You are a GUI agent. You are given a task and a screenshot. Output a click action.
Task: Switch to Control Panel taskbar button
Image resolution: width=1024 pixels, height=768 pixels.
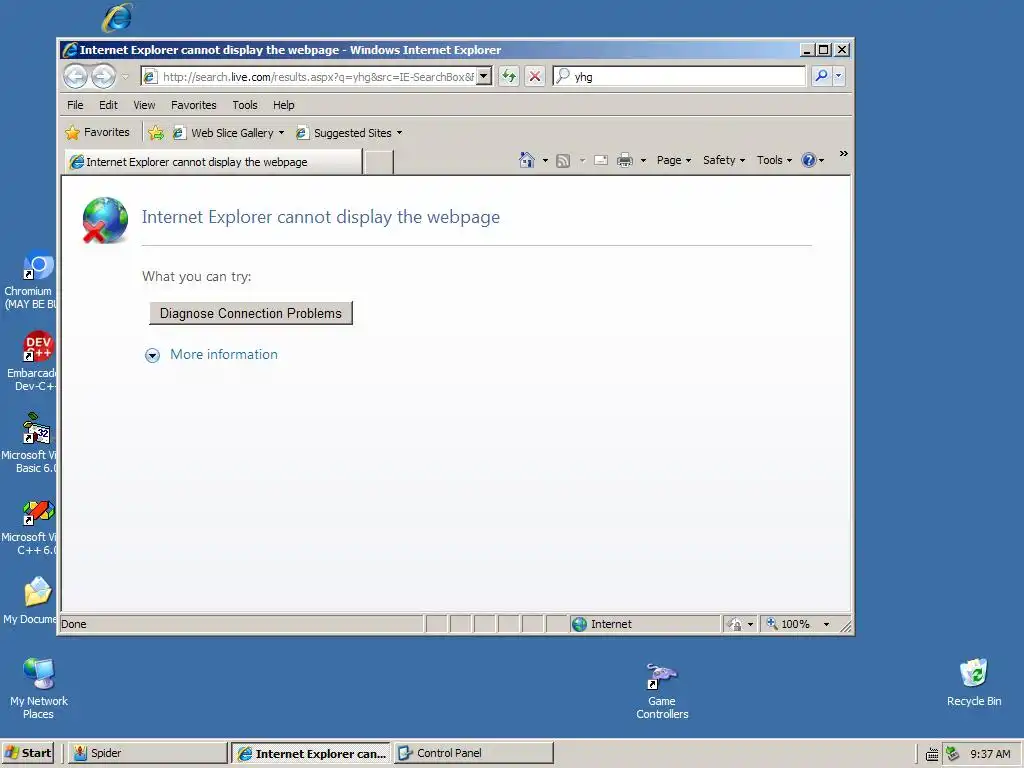(x=474, y=753)
